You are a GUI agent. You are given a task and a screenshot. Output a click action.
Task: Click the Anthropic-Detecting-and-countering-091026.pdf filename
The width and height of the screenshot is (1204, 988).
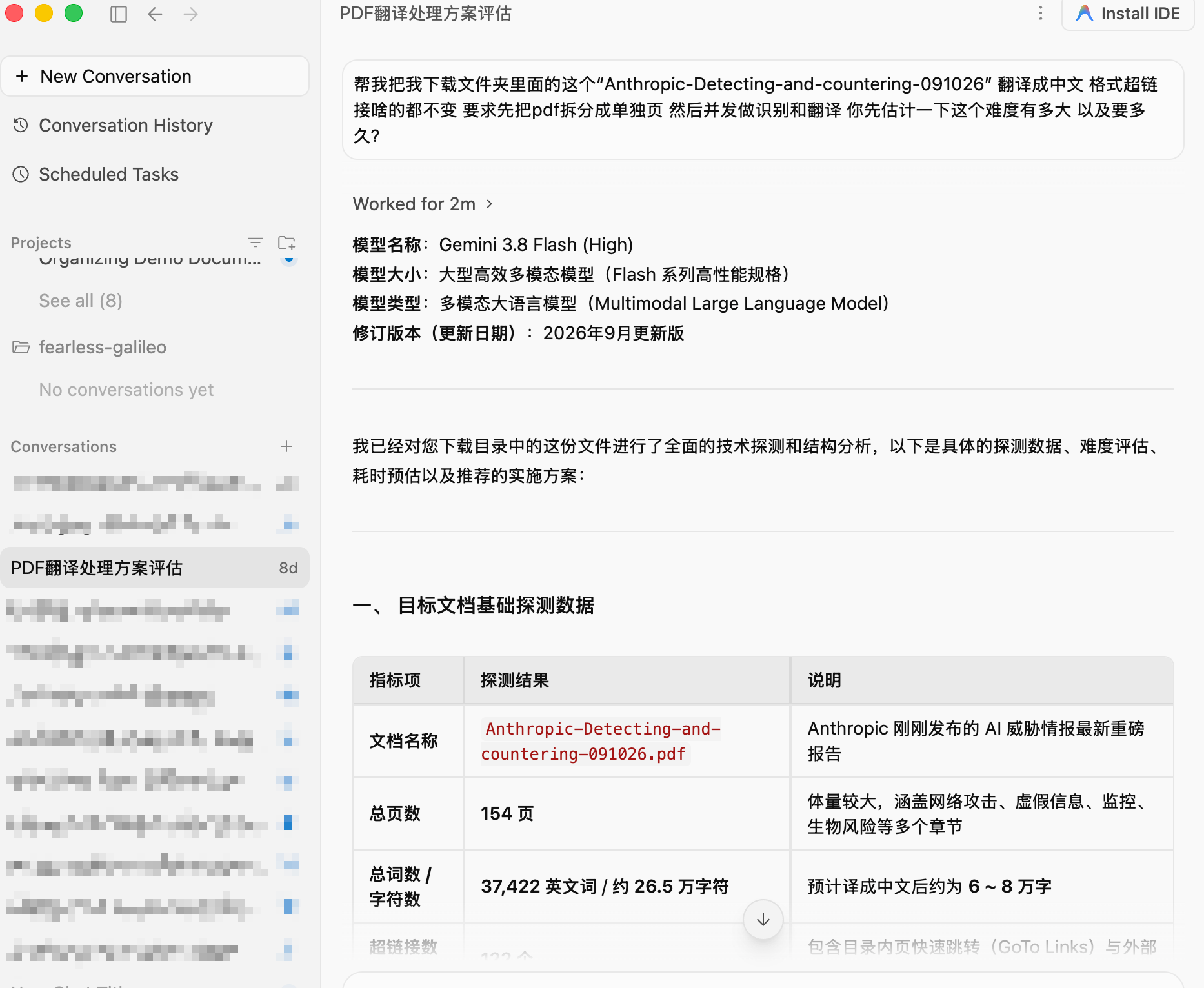[601, 741]
